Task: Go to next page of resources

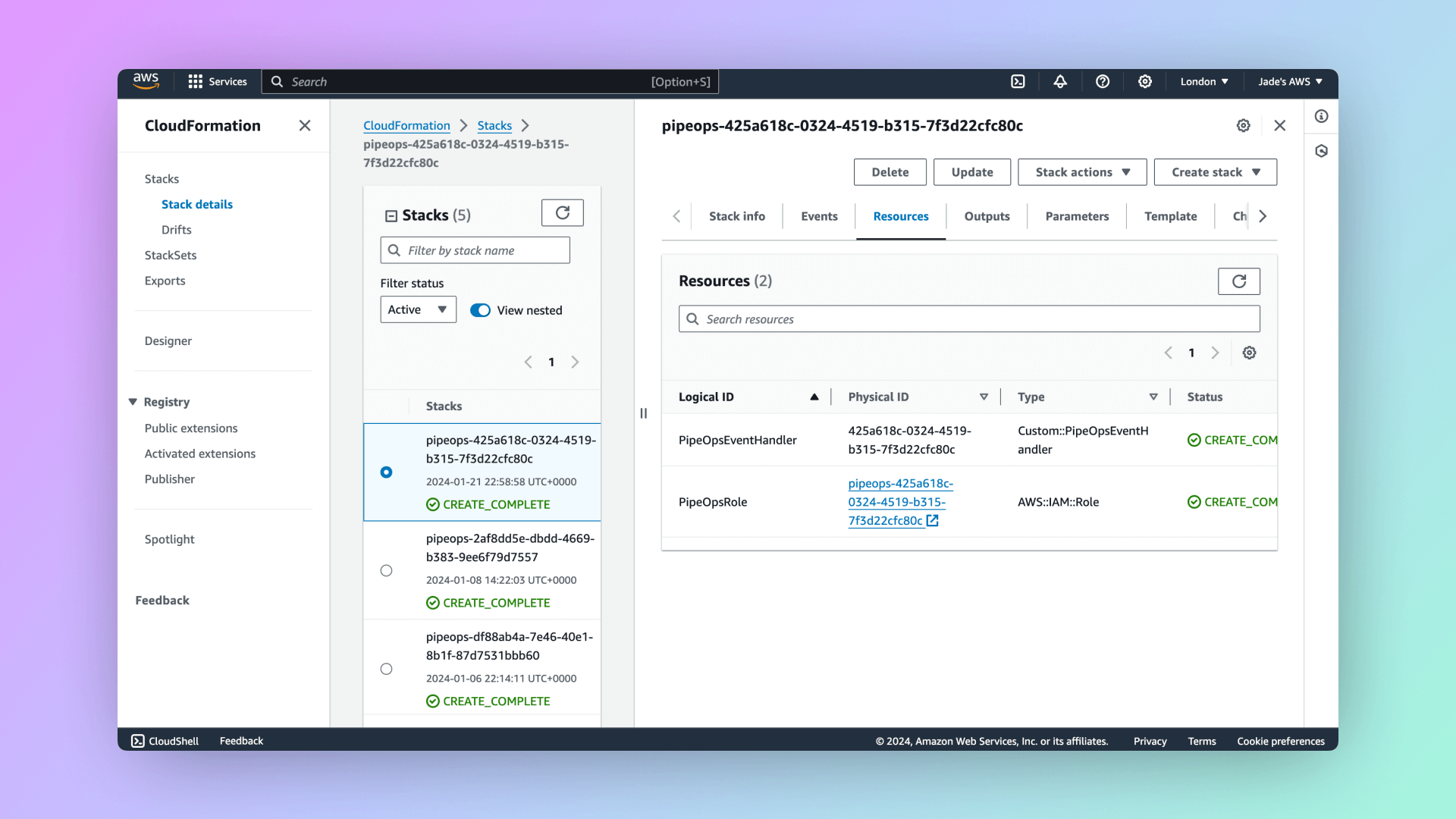Action: click(x=1215, y=353)
